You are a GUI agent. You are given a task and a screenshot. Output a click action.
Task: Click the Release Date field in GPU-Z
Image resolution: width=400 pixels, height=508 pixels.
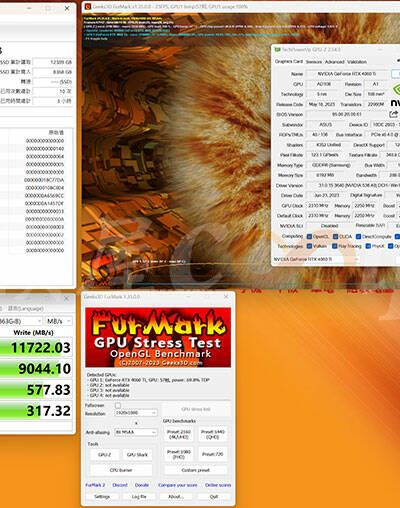click(321, 104)
